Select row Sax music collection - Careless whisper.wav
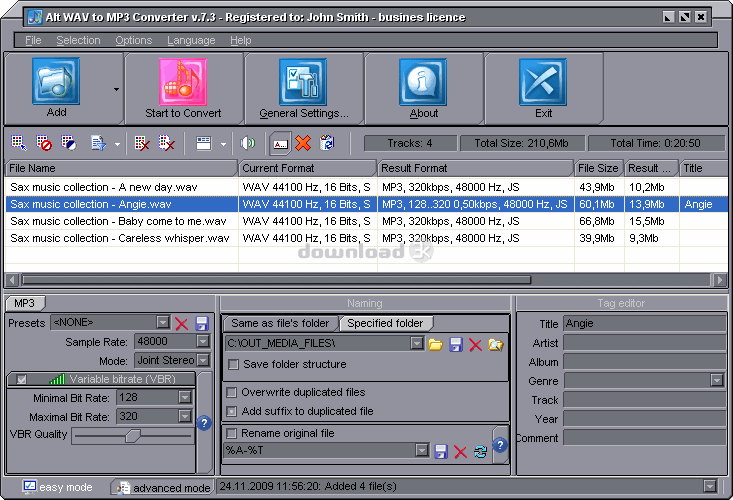The image size is (733, 500). click(x=366, y=238)
